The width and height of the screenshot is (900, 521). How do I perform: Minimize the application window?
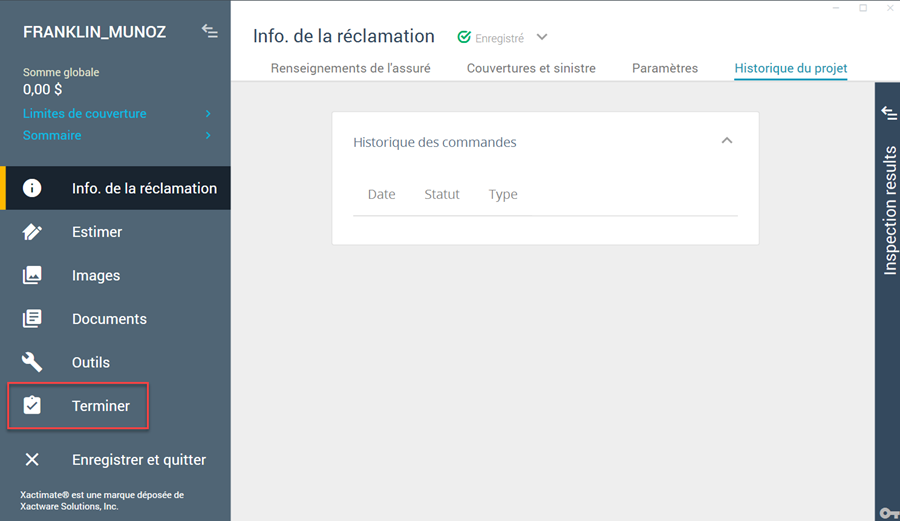[x=836, y=8]
